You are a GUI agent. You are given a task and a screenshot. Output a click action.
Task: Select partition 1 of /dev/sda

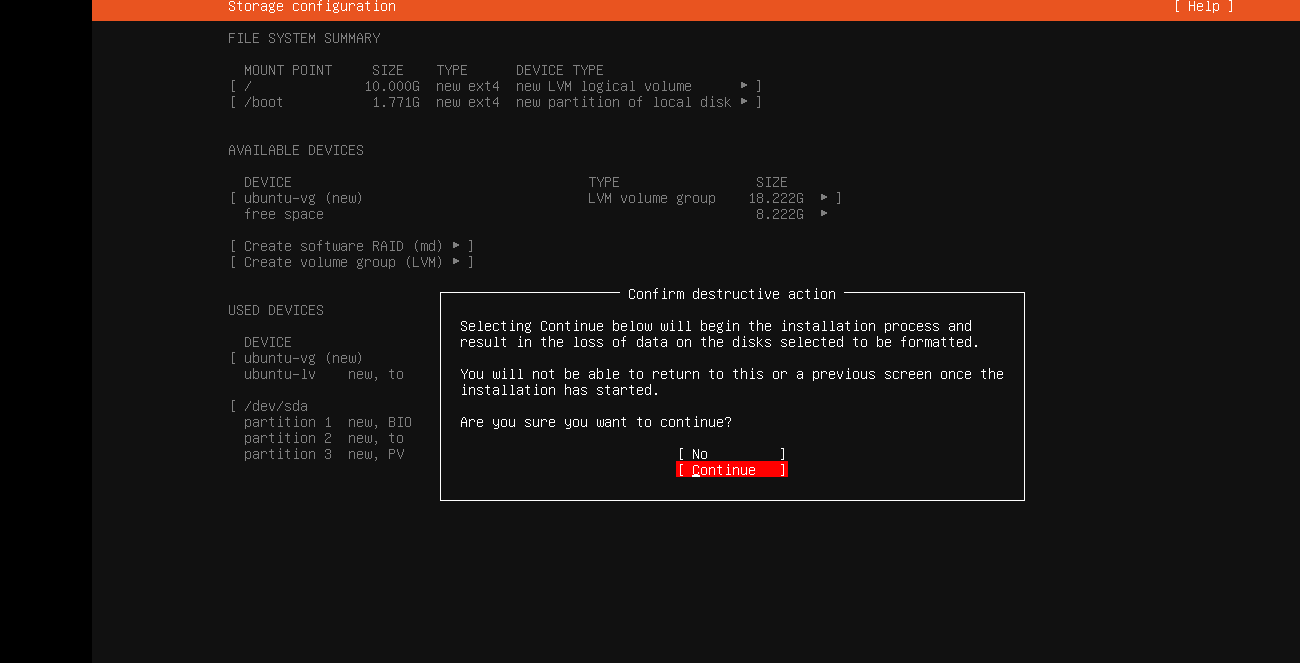click(x=287, y=422)
